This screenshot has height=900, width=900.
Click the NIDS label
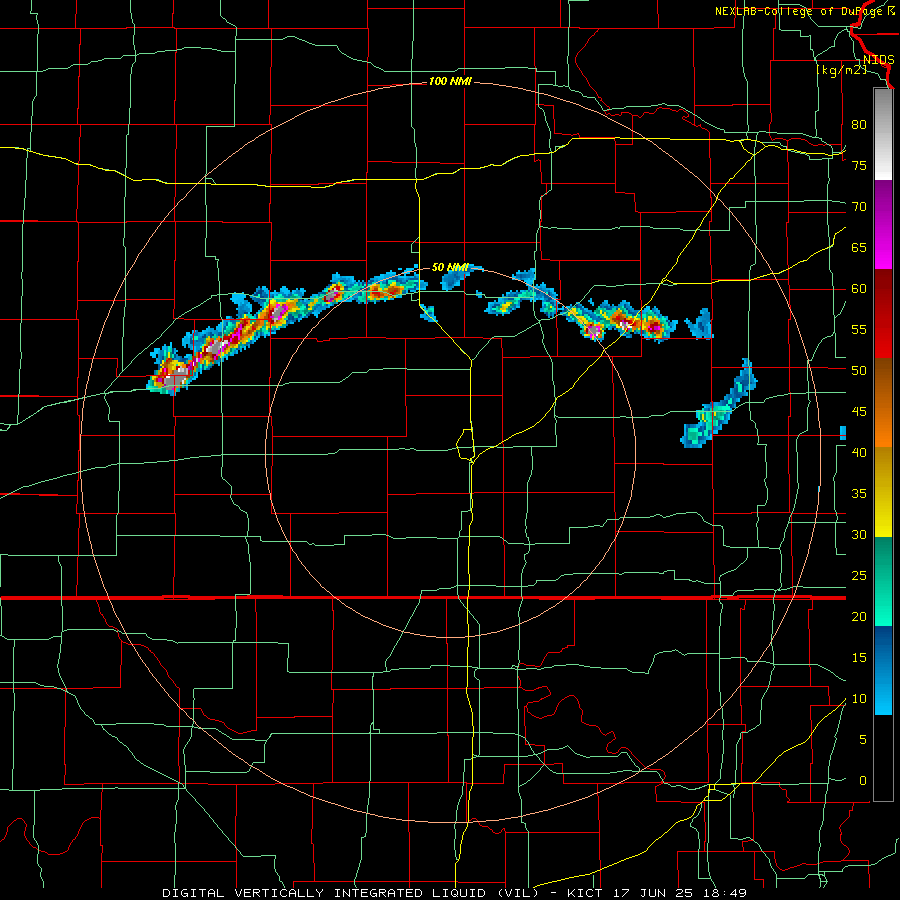878,60
